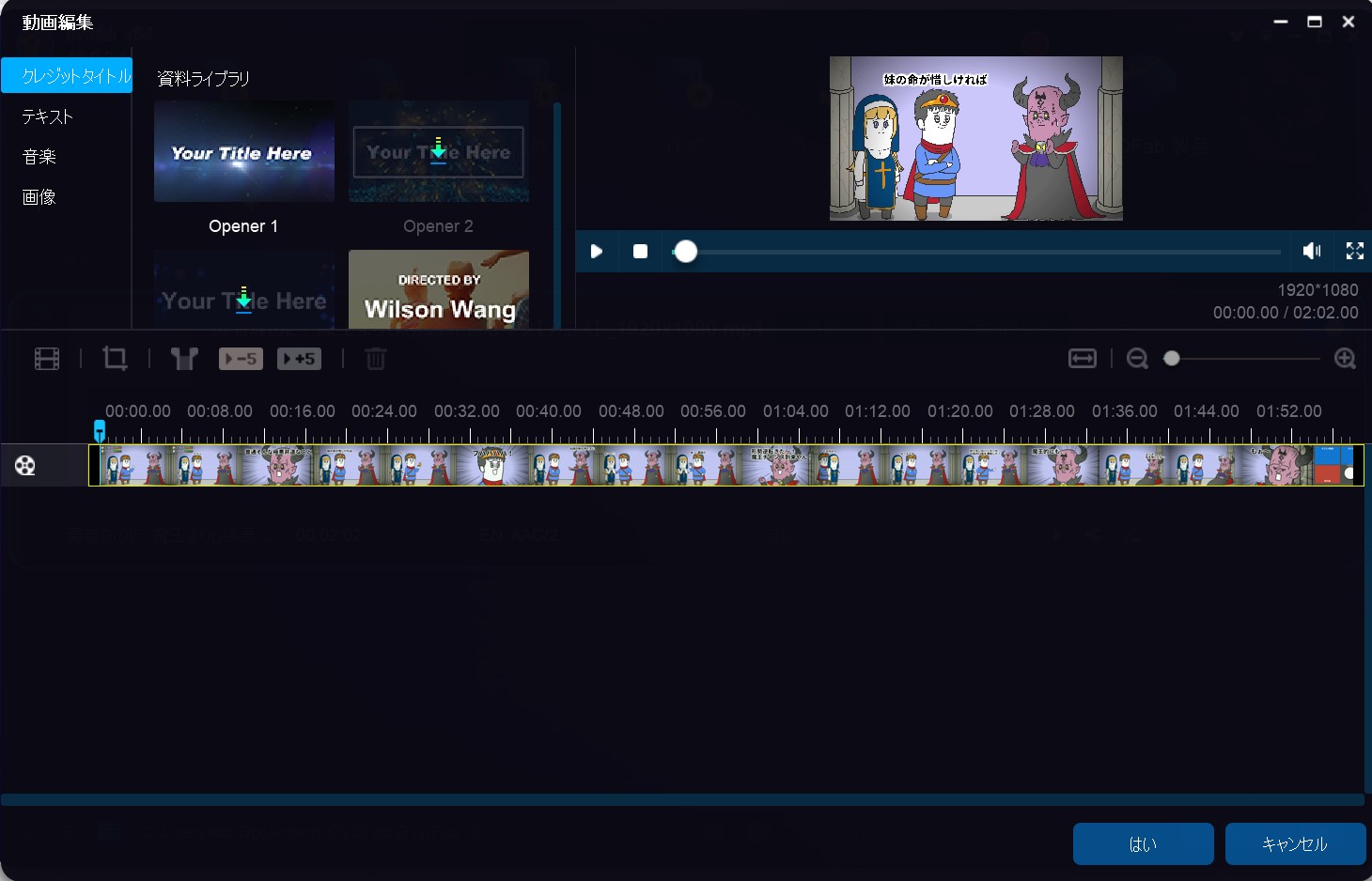Image resolution: width=1372 pixels, height=881 pixels.
Task: Select the 画像 tab
Action: pyautogui.click(x=39, y=197)
